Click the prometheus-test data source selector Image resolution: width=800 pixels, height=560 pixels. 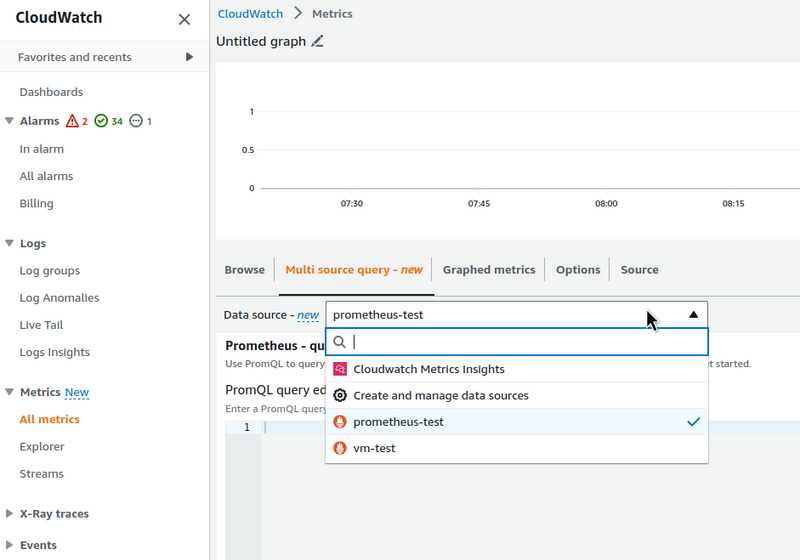click(x=516, y=315)
